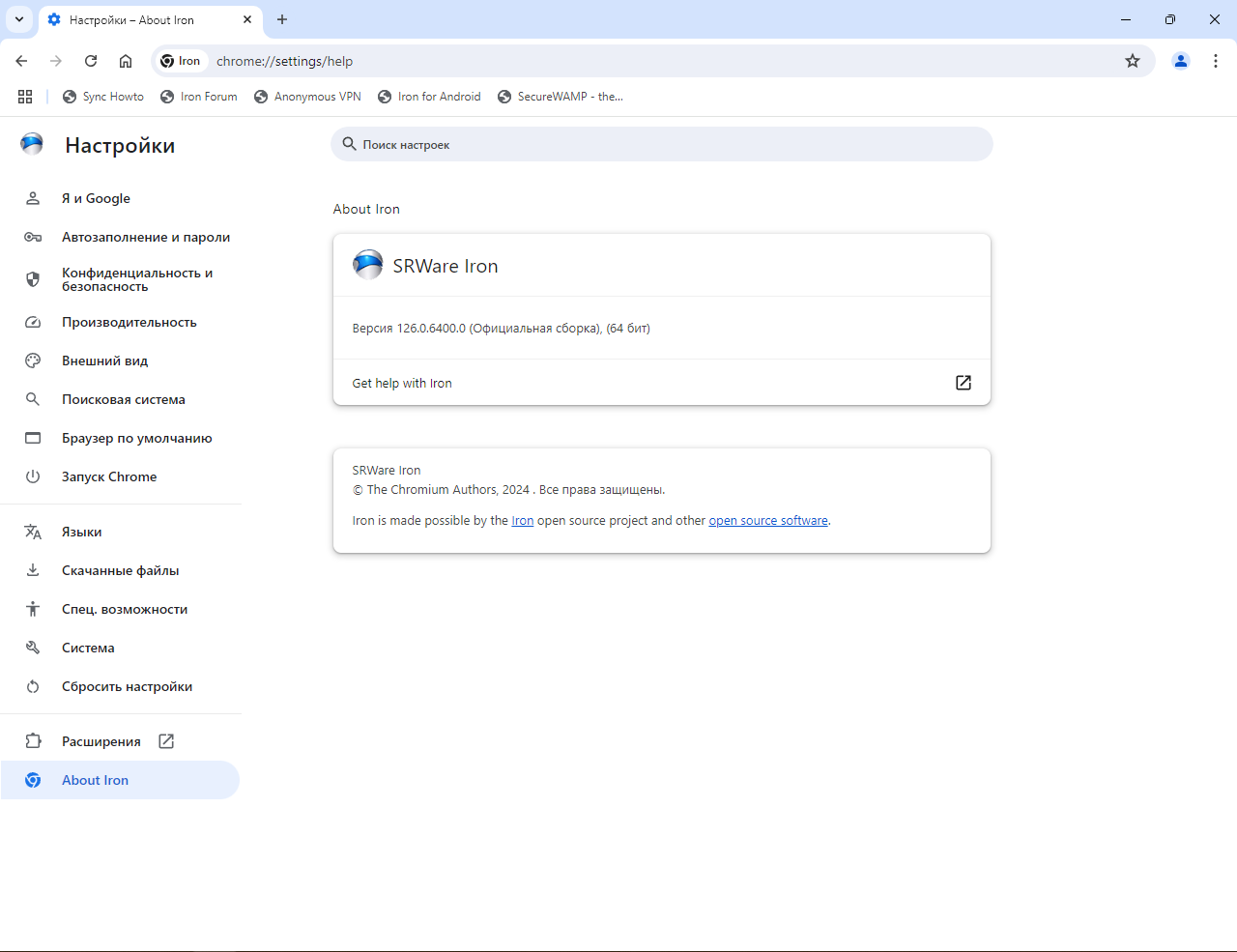Open the three-dot browser menu
The image size is (1237, 952).
point(1216,61)
